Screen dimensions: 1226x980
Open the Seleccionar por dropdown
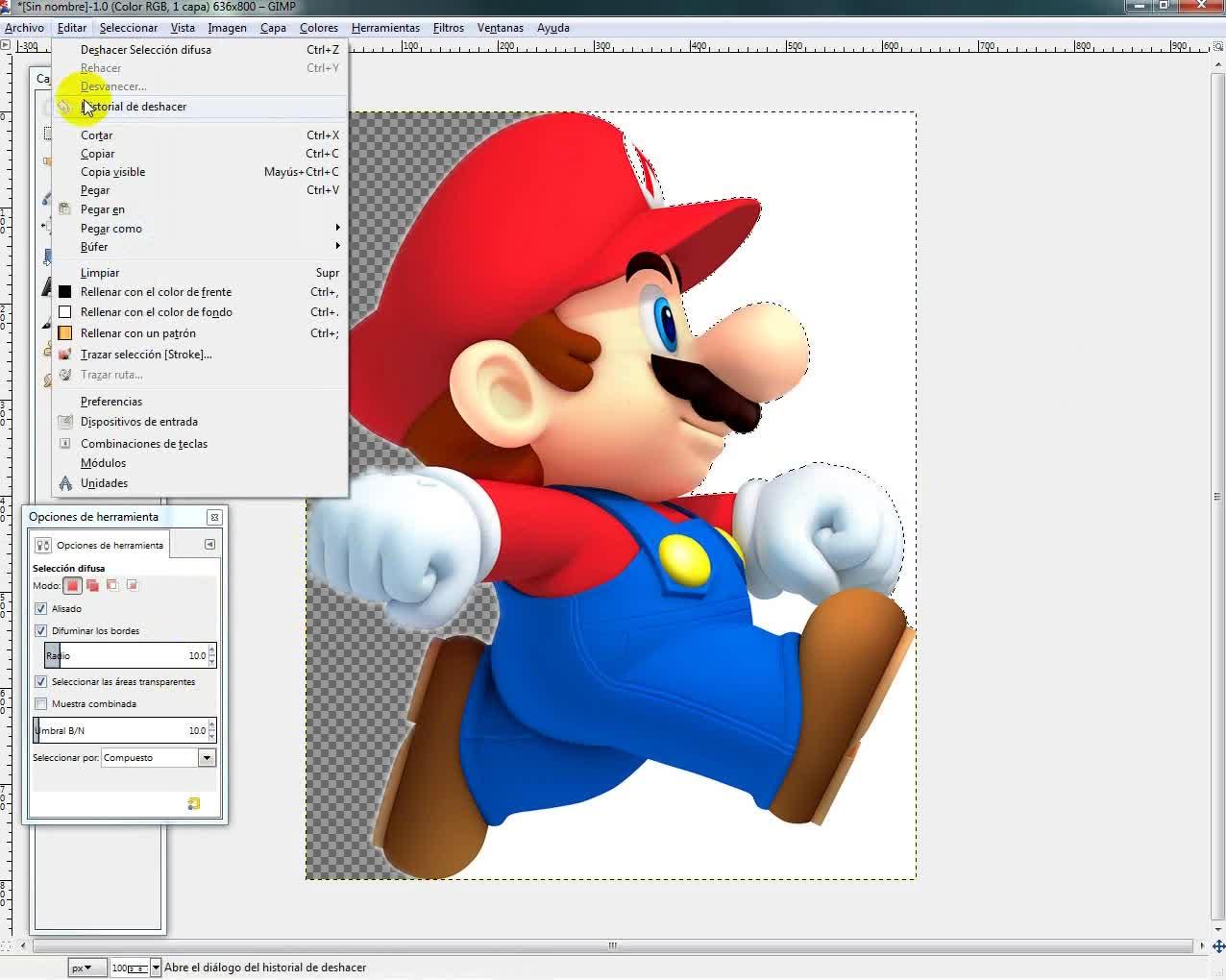(206, 758)
